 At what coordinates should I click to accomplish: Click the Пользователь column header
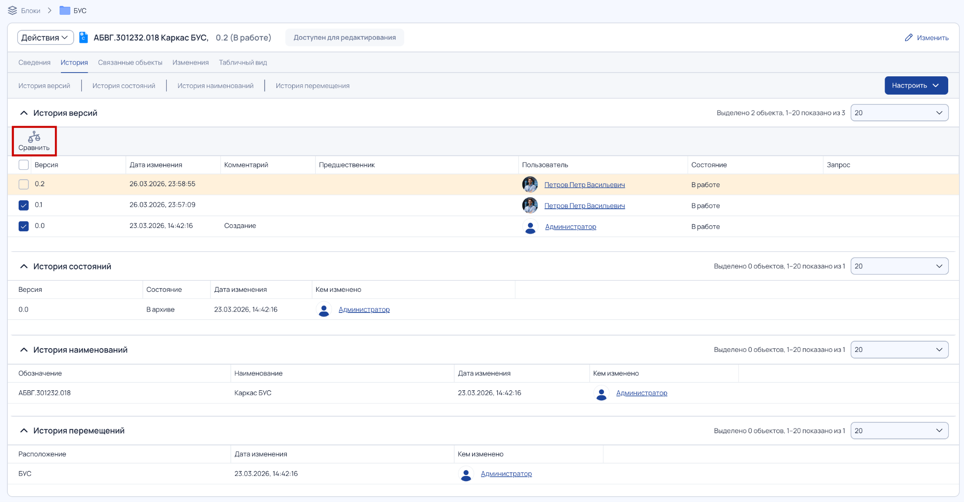tap(545, 165)
